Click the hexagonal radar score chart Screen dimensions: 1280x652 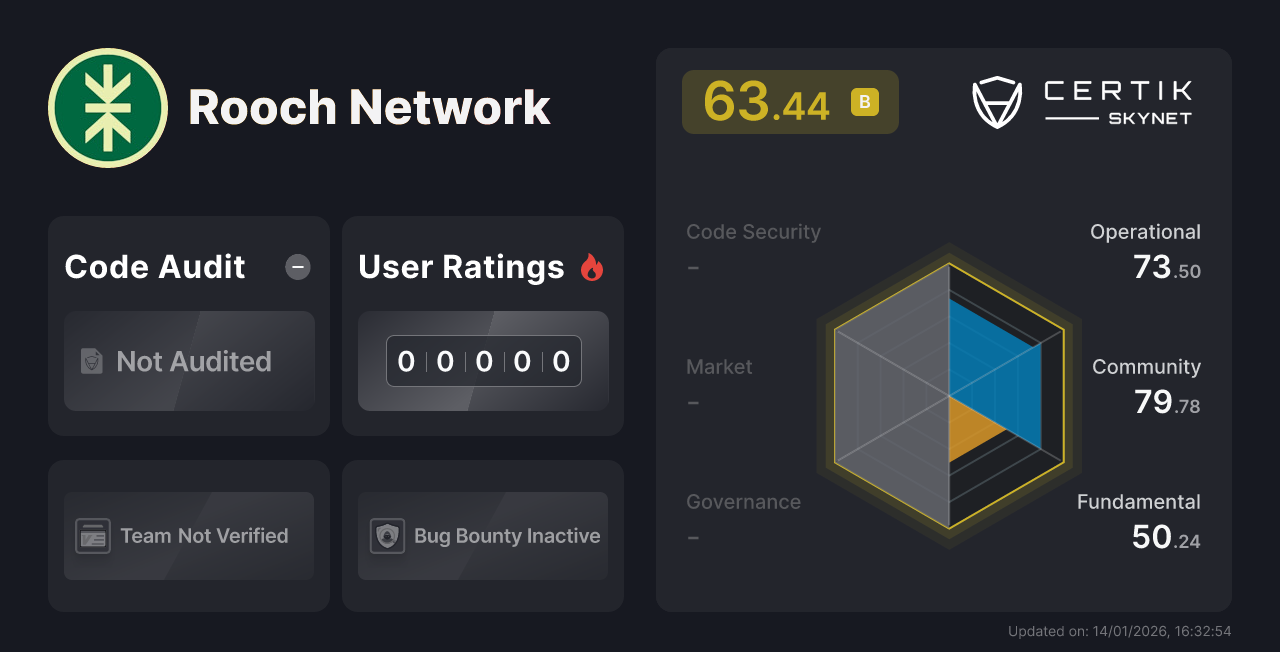click(950, 395)
